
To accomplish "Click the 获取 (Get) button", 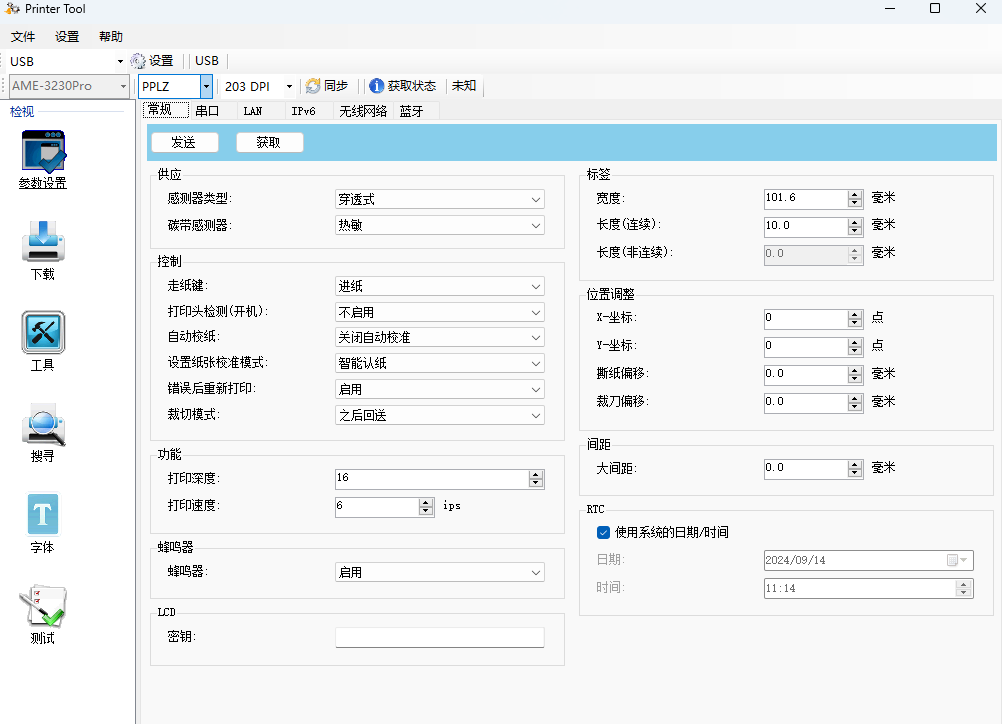I will coord(269,141).
